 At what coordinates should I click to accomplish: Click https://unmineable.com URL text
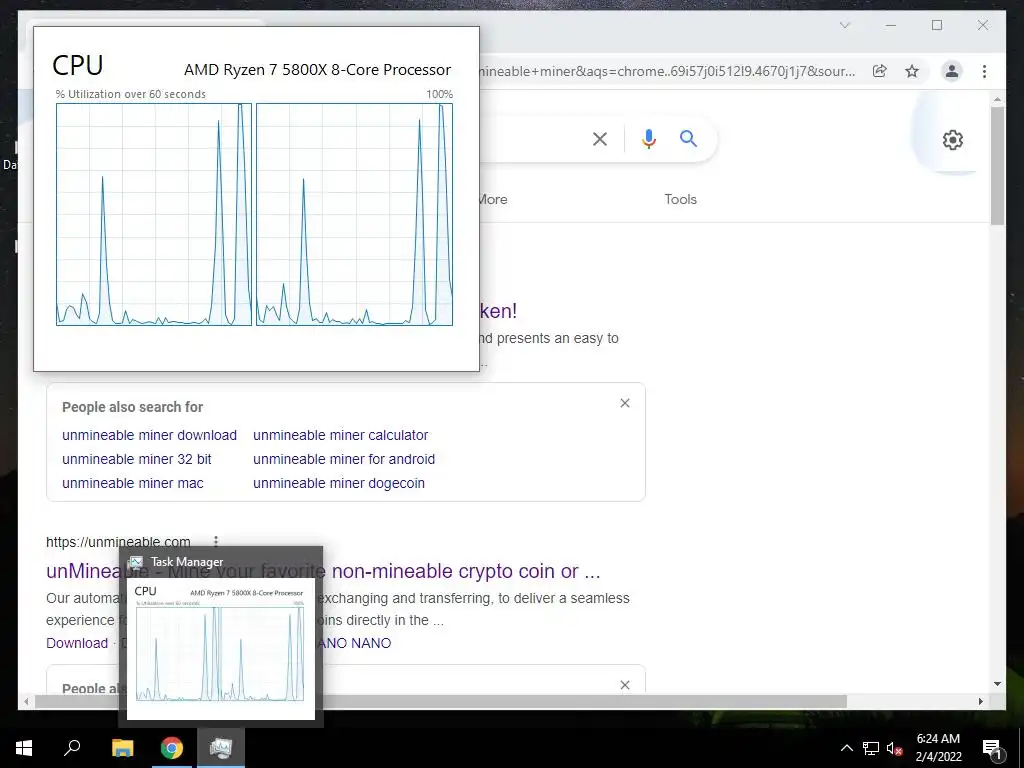coord(118,542)
